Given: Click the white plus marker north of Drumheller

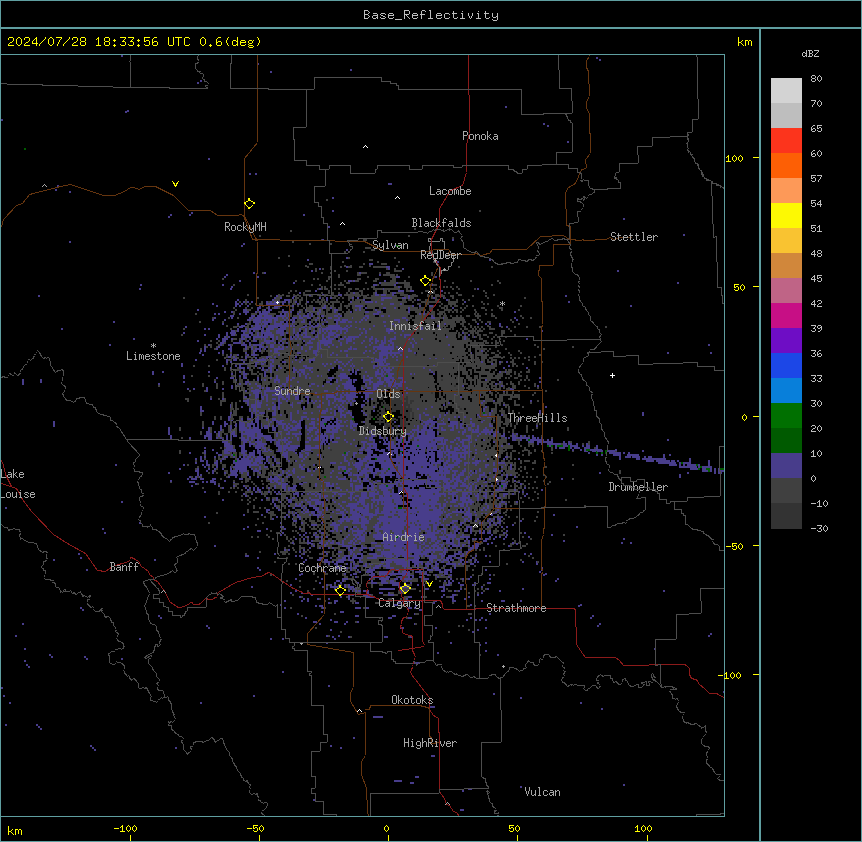Looking at the screenshot, I should (x=612, y=375).
